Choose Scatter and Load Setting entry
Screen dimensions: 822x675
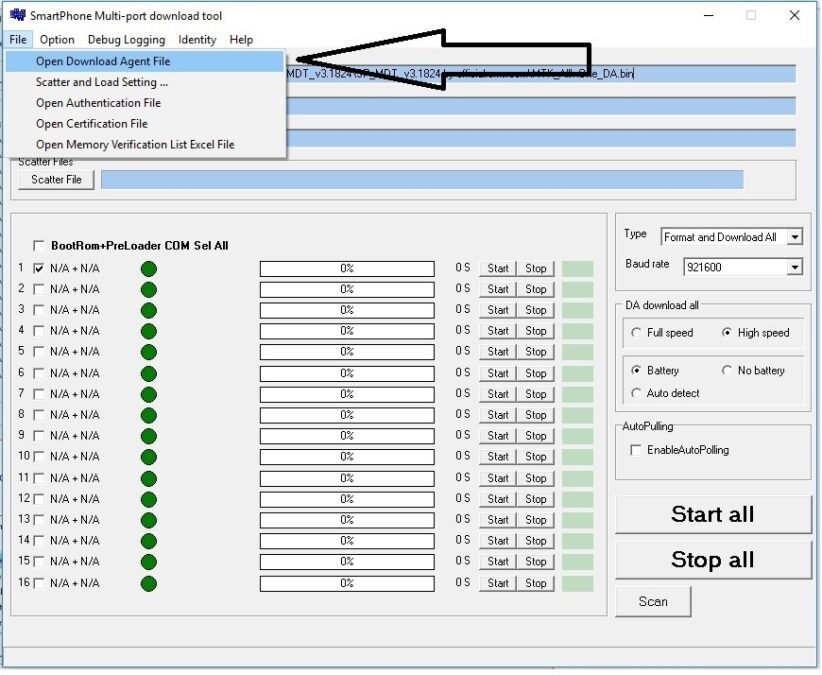[145, 82]
